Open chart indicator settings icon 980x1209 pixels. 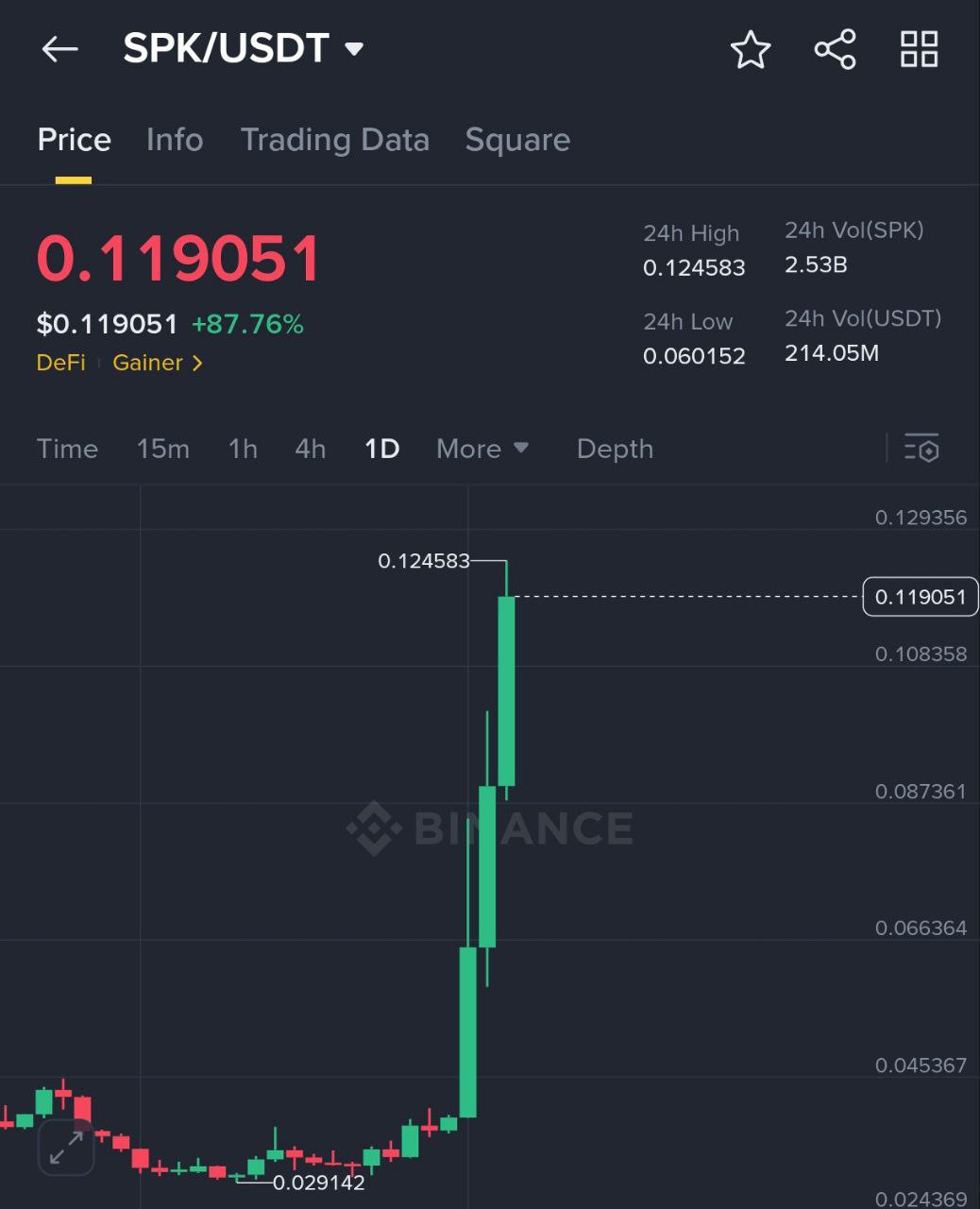tap(921, 448)
